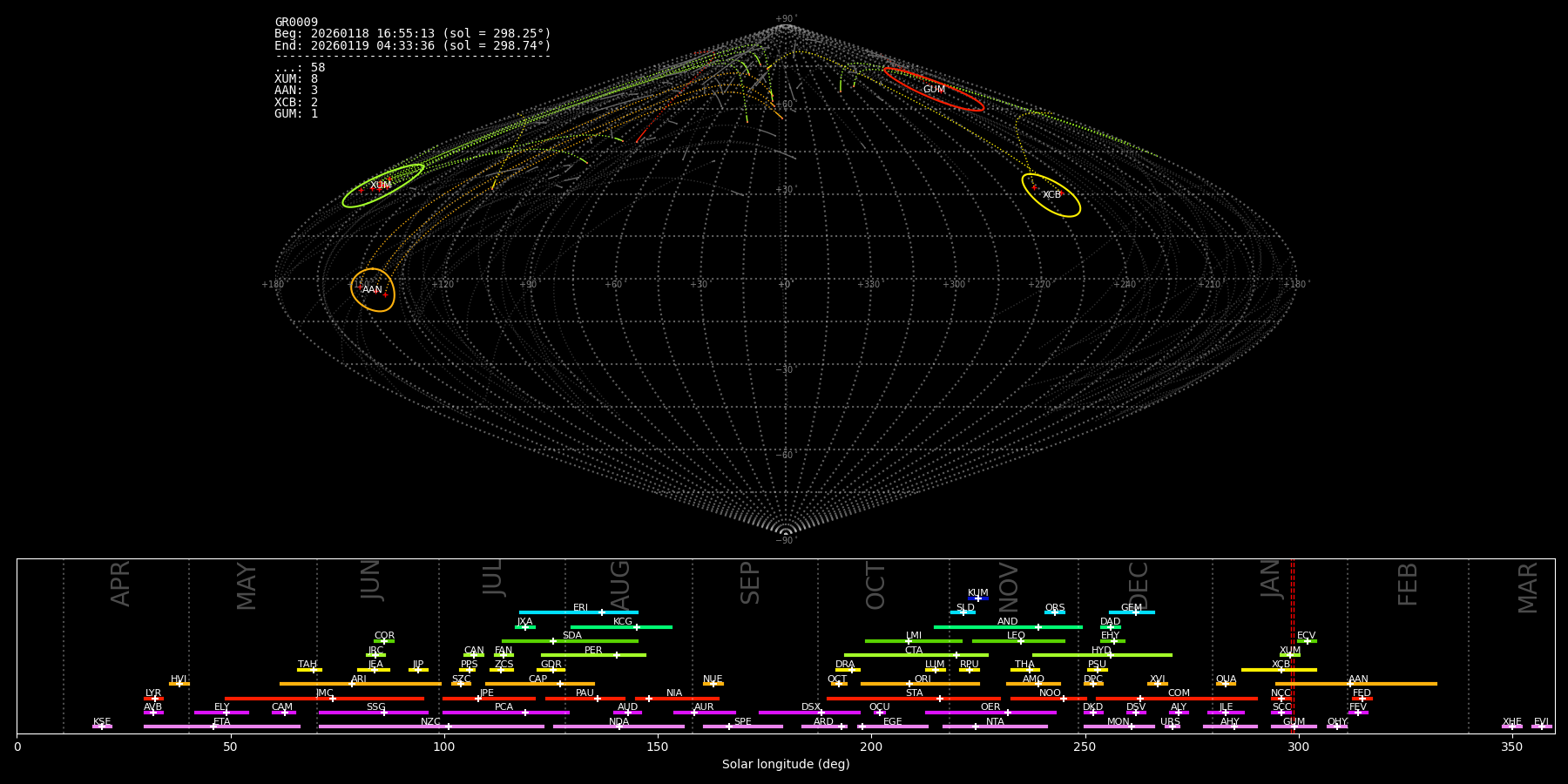The image size is (1568, 784).
Task: Click the GR0009 title text
Action: tap(296, 23)
